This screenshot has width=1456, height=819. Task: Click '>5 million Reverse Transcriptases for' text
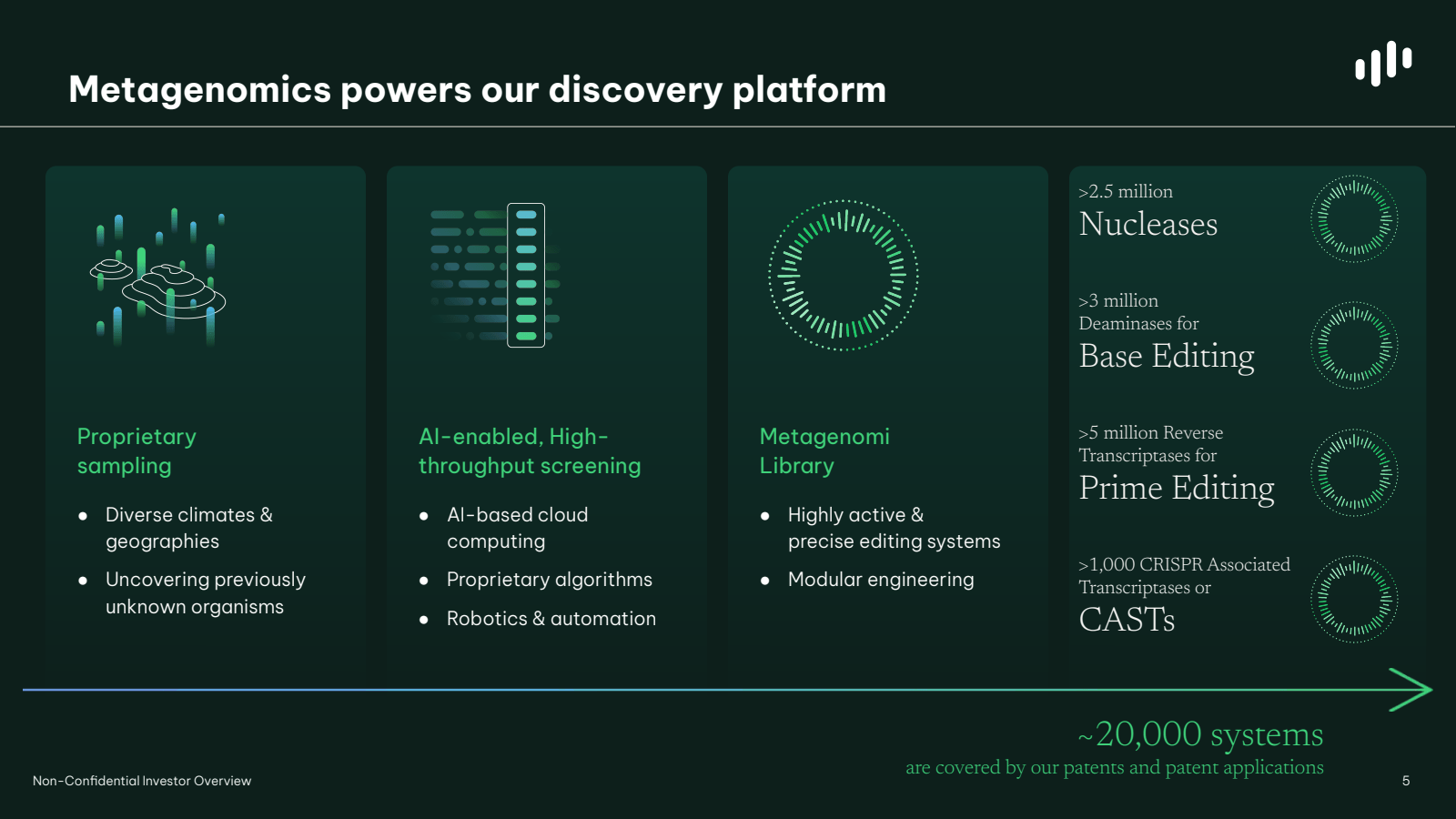click(1151, 443)
